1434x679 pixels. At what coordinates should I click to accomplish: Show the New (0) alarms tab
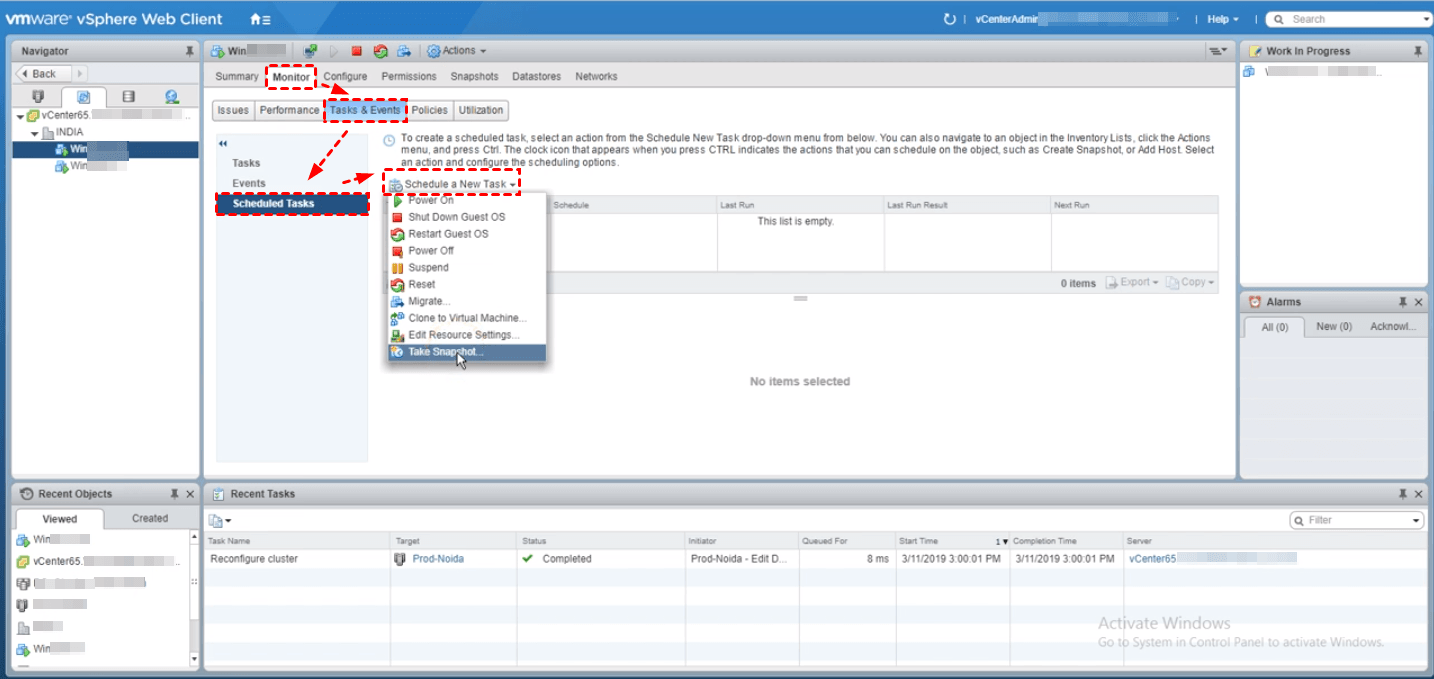tap(1334, 327)
